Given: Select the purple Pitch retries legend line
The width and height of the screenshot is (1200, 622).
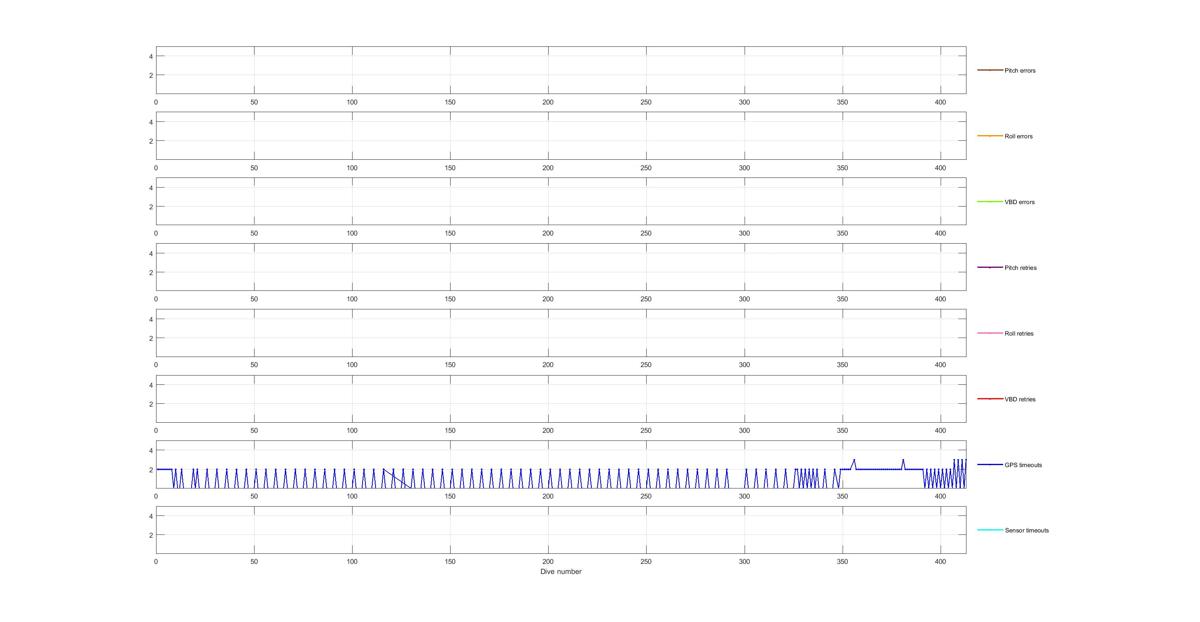Looking at the screenshot, I should coord(989,267).
